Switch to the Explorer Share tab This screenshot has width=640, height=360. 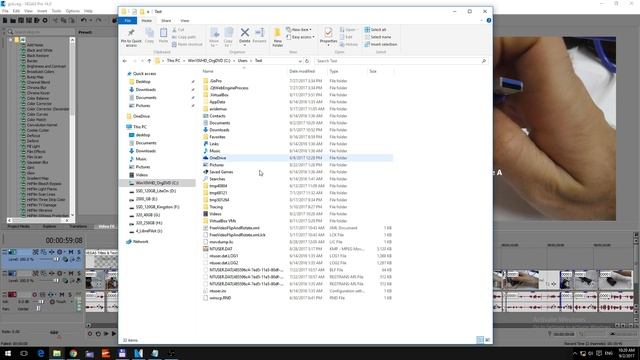point(166,20)
